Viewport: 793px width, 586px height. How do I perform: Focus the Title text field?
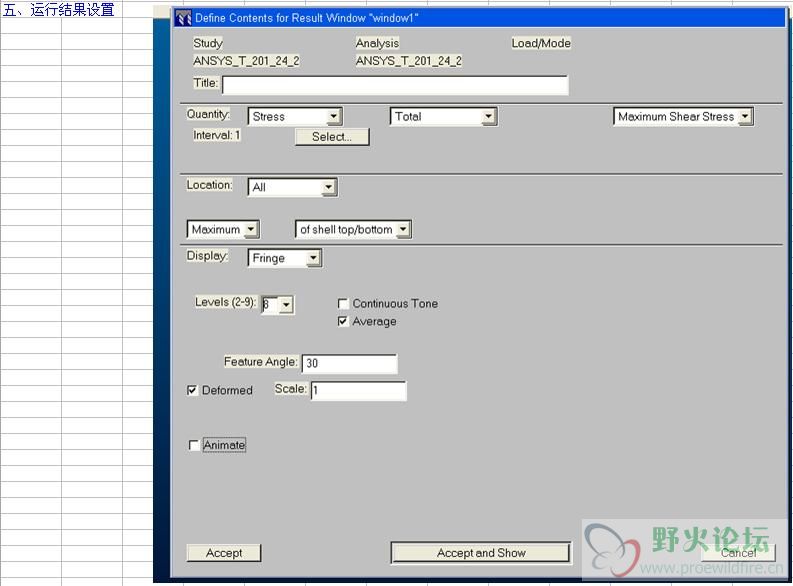click(x=395, y=85)
